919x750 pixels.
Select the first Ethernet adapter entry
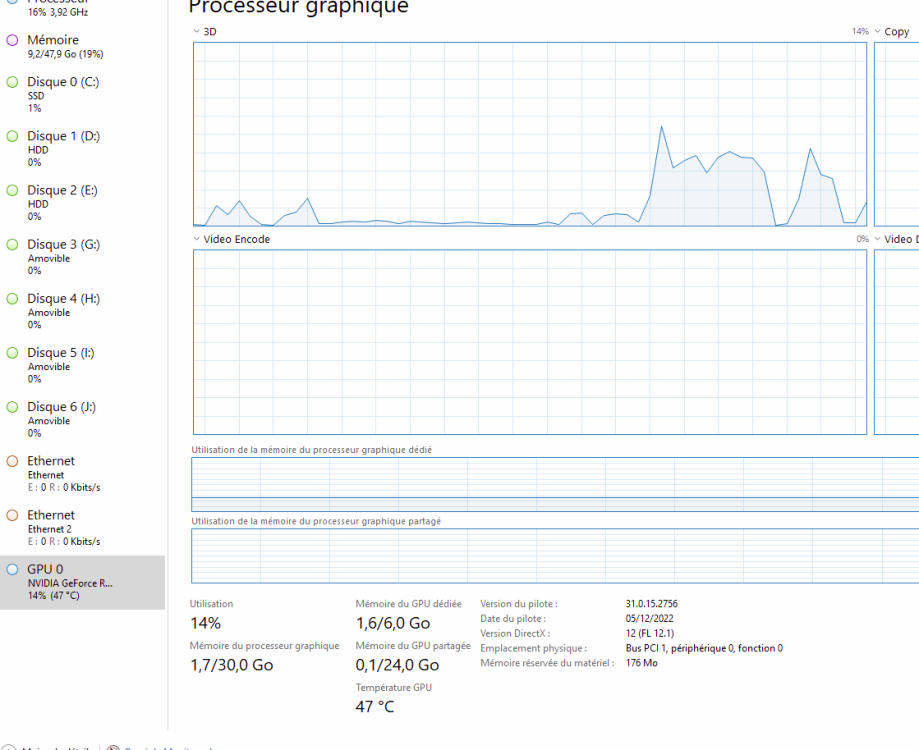[82, 473]
